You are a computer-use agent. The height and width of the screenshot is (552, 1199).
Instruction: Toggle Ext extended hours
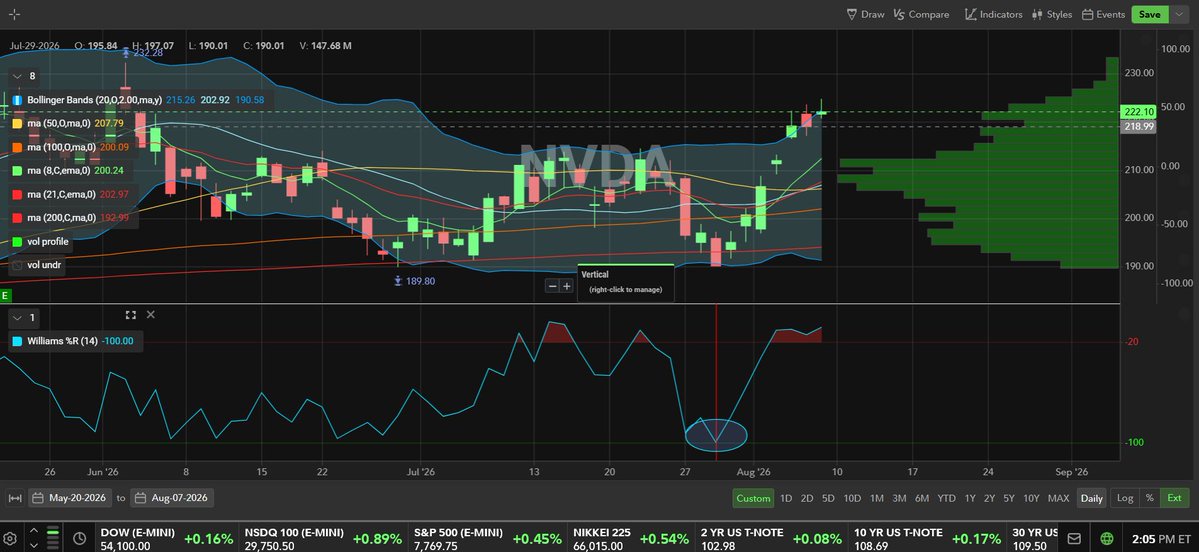tap(1175, 498)
